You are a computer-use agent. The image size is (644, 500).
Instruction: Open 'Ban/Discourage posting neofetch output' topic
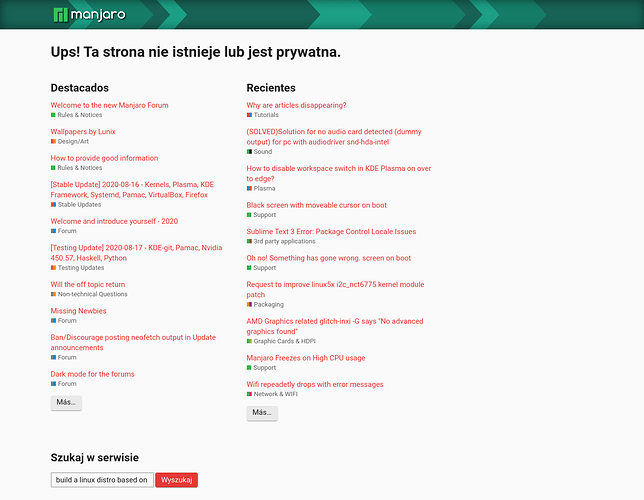coord(133,342)
